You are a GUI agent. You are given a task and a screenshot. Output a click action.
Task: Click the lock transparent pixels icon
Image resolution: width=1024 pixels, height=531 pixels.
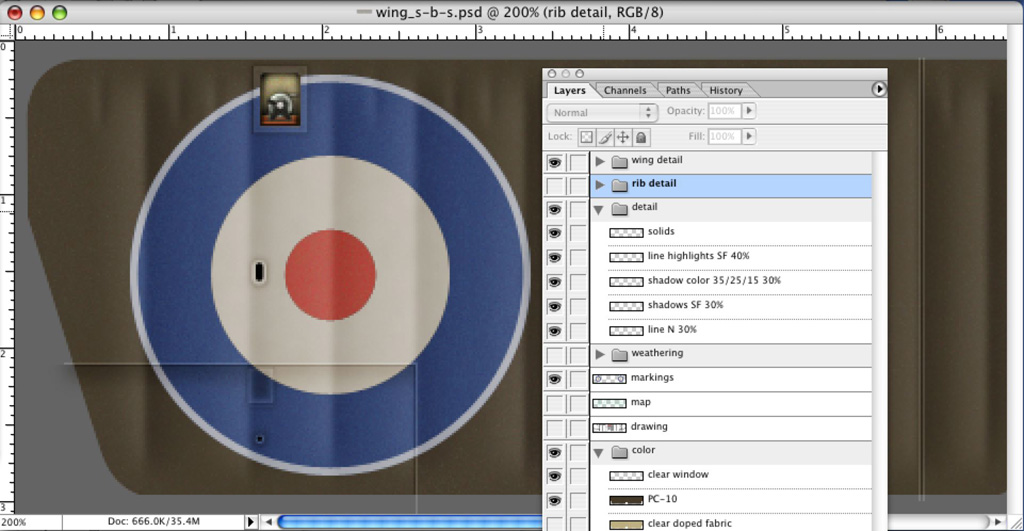click(586, 137)
